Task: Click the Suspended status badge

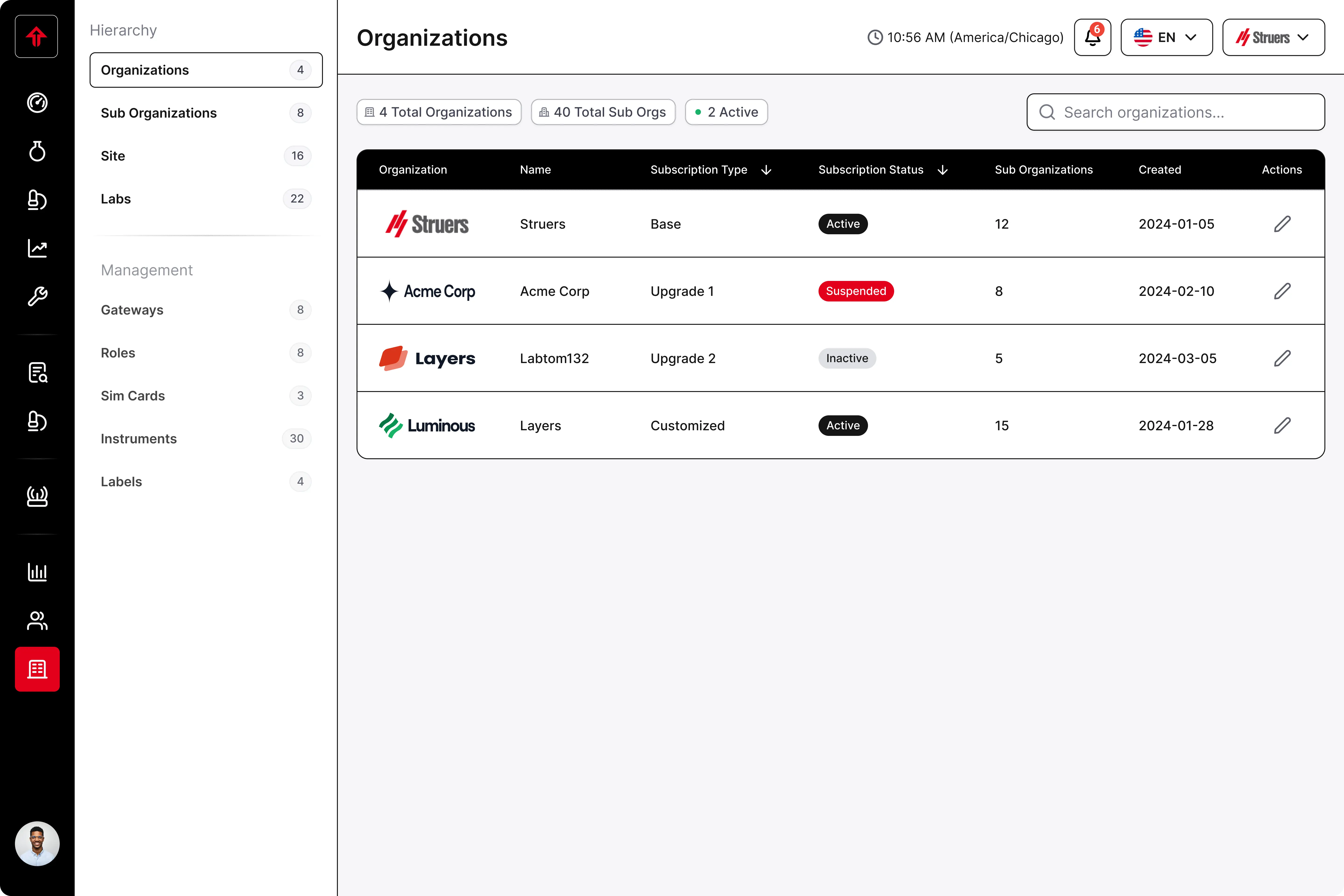Action: [x=856, y=291]
